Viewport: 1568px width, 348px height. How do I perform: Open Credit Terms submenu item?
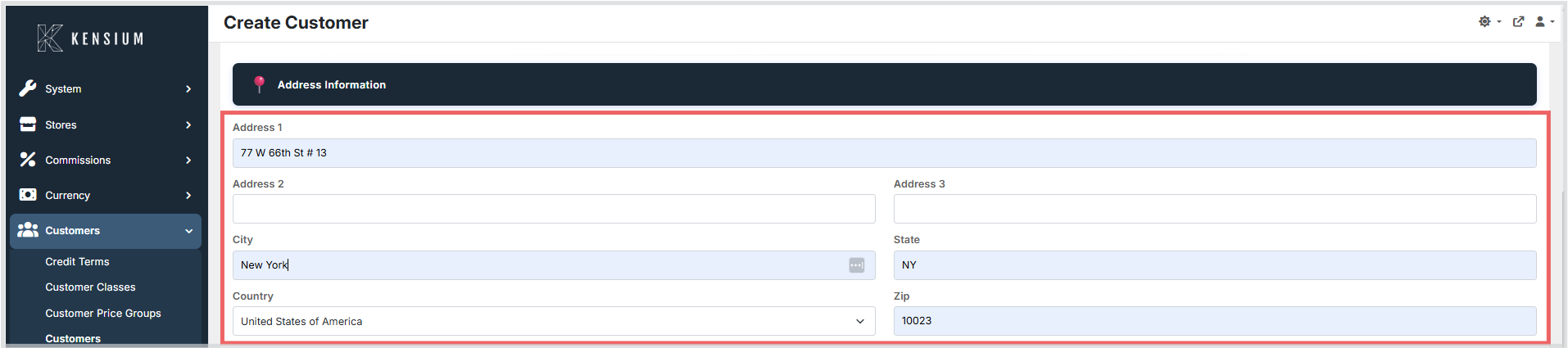point(77,262)
